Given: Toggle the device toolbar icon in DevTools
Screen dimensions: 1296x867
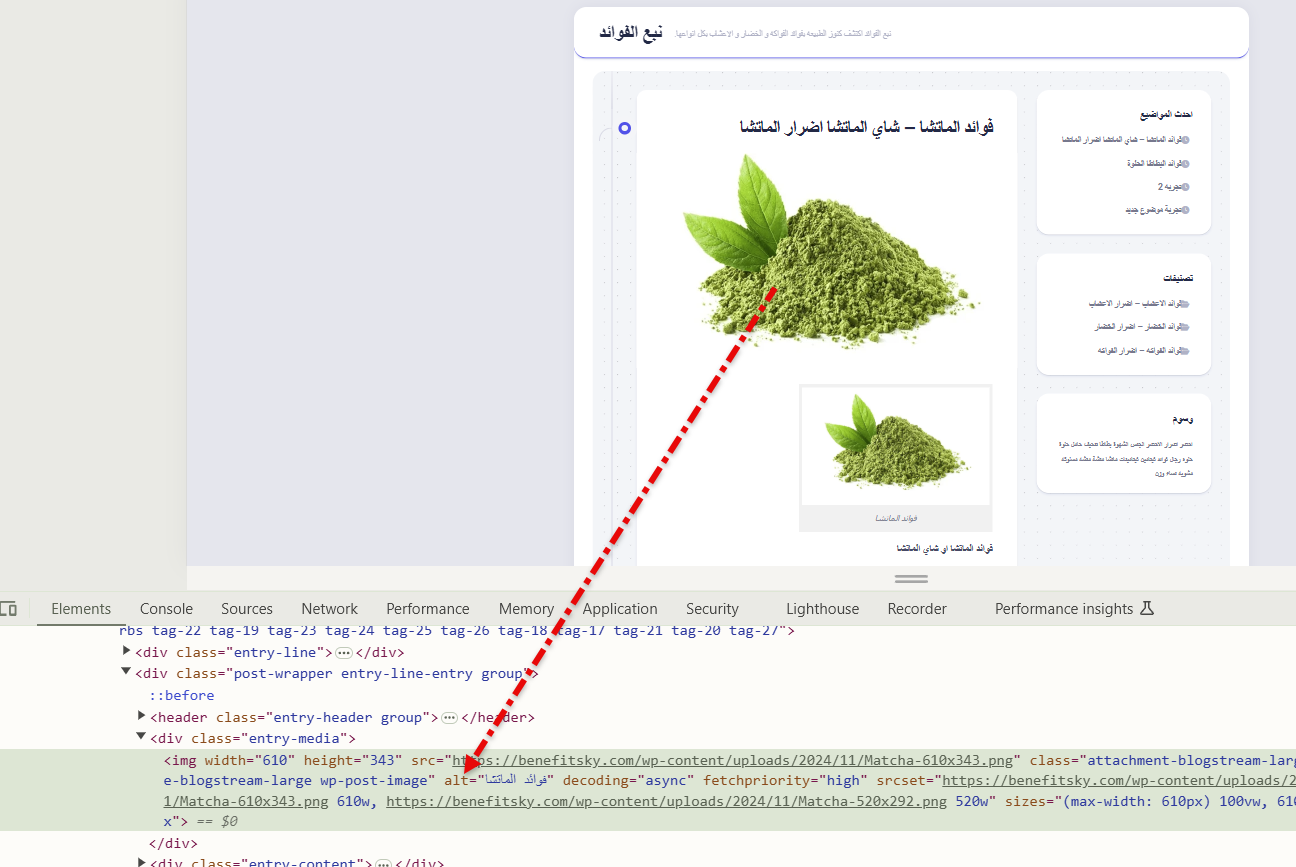Looking at the screenshot, I should (x=9, y=609).
